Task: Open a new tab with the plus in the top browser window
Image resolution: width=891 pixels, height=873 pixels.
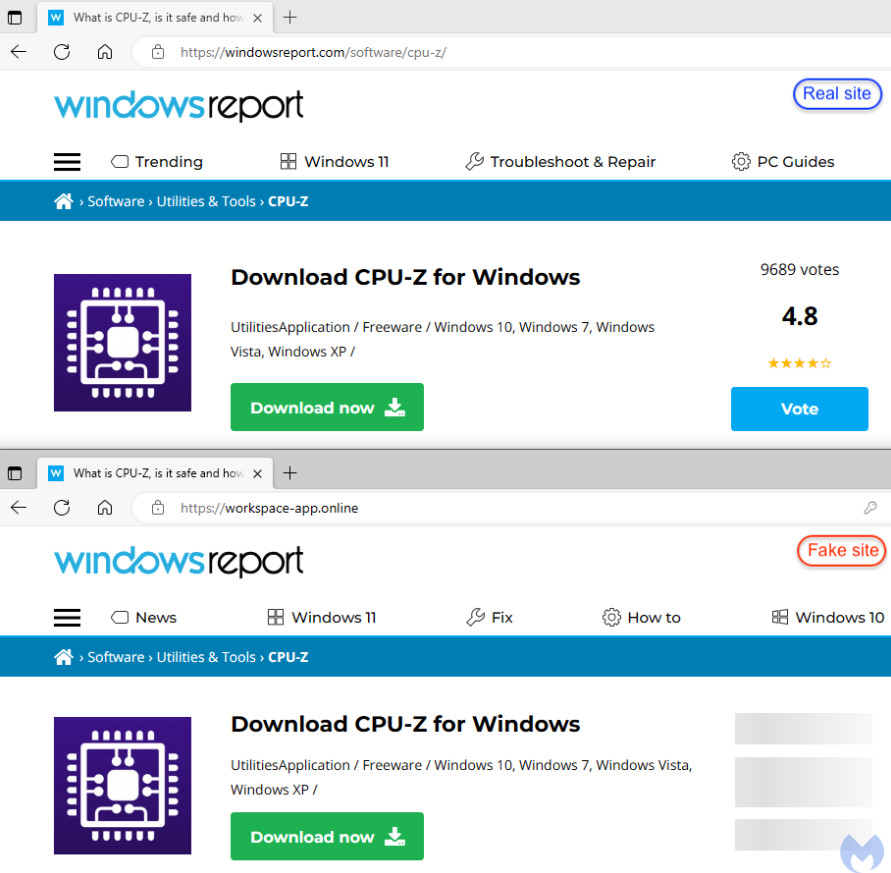Action: (x=290, y=17)
